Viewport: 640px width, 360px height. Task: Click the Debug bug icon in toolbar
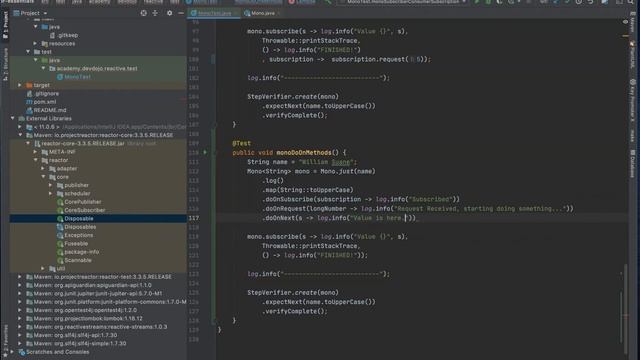tap(488, 2)
